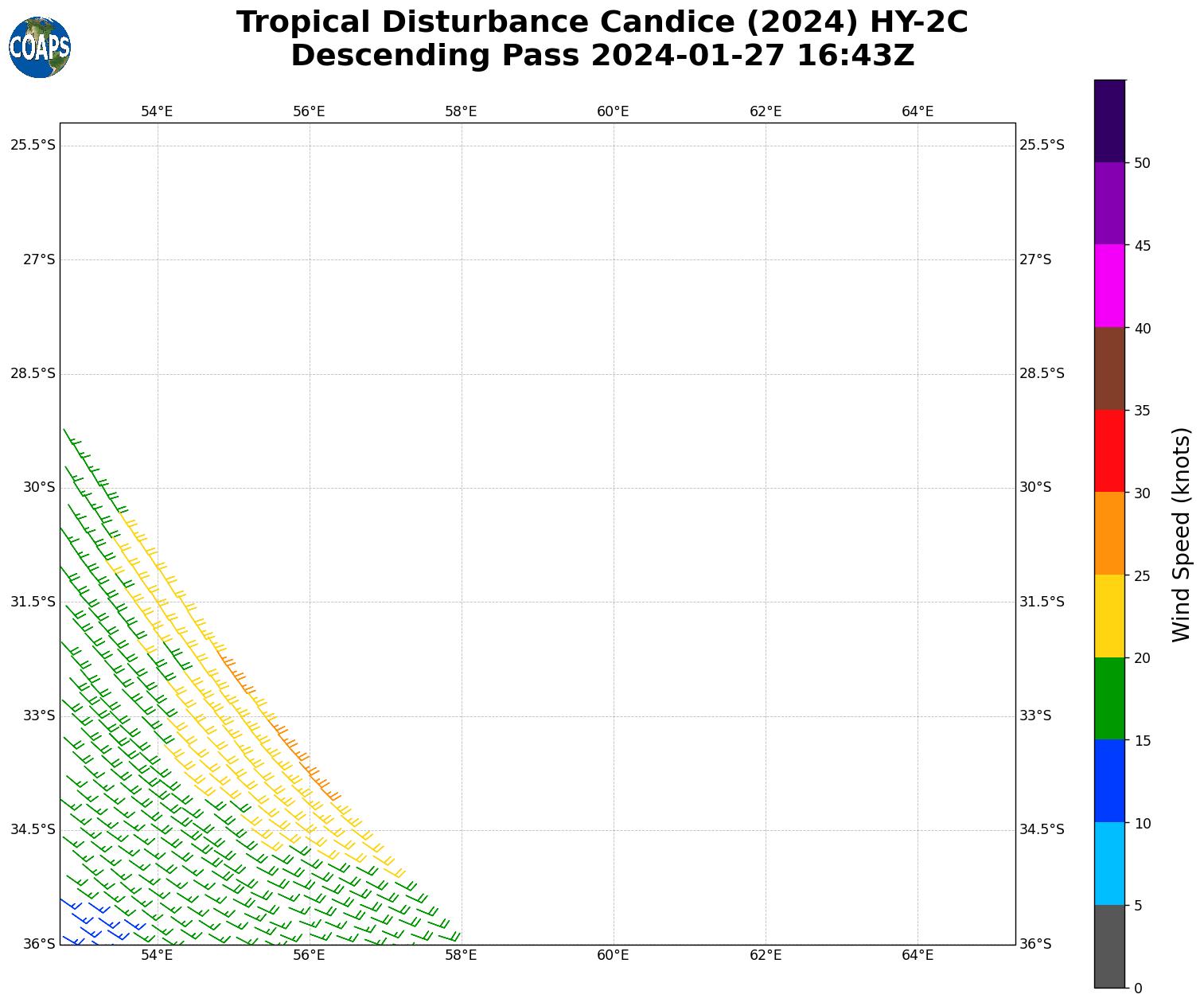Viewport: 1204px width, 1006px height.
Task: Click the purple 45-50 knots colorbar segment
Action: click(1109, 203)
